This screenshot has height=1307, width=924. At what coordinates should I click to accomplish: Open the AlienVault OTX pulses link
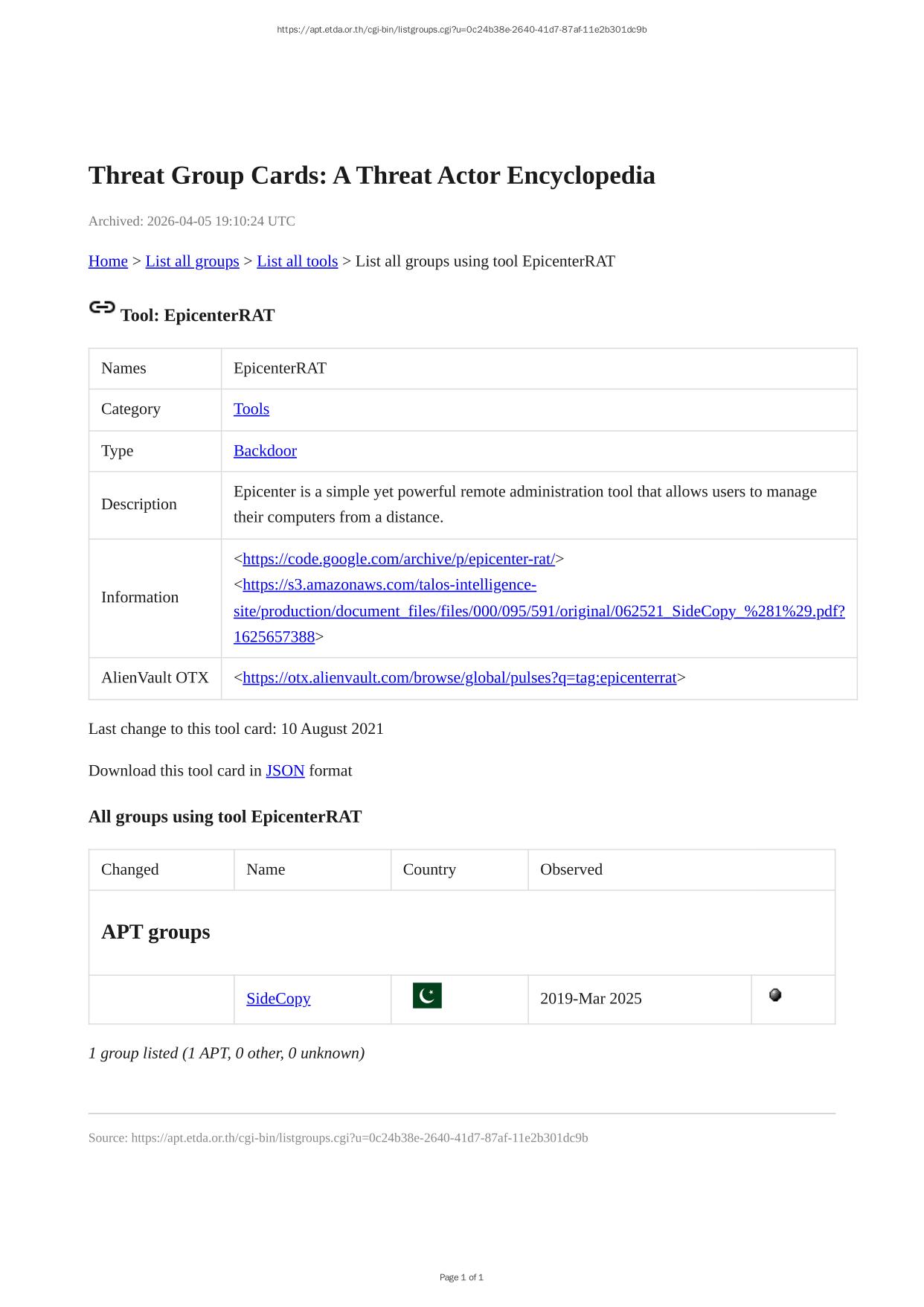pyautogui.click(x=459, y=678)
